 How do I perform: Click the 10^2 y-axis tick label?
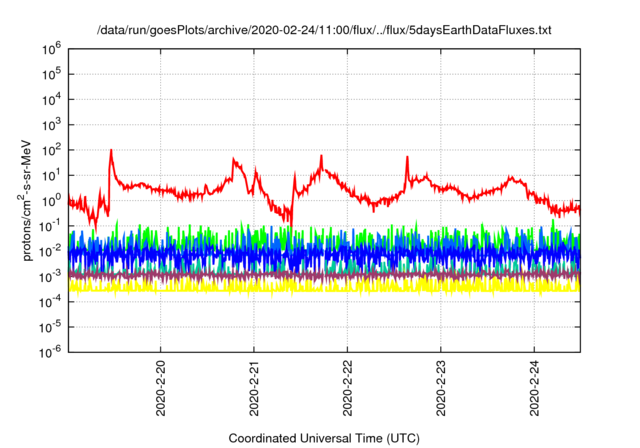point(51,150)
